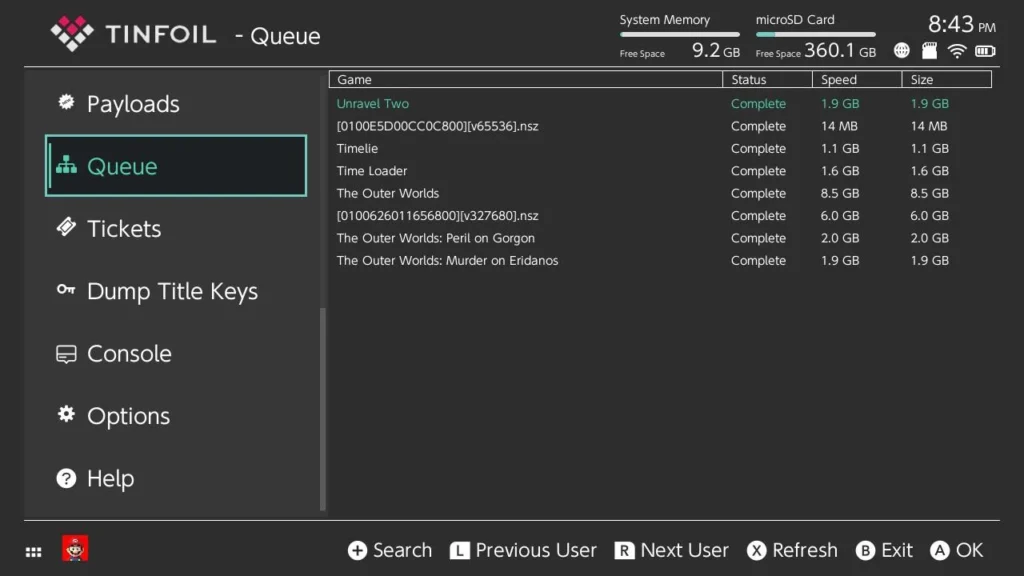The height and width of the screenshot is (576, 1024).
Task: Select The Outer Worlds base game row
Action: point(660,193)
